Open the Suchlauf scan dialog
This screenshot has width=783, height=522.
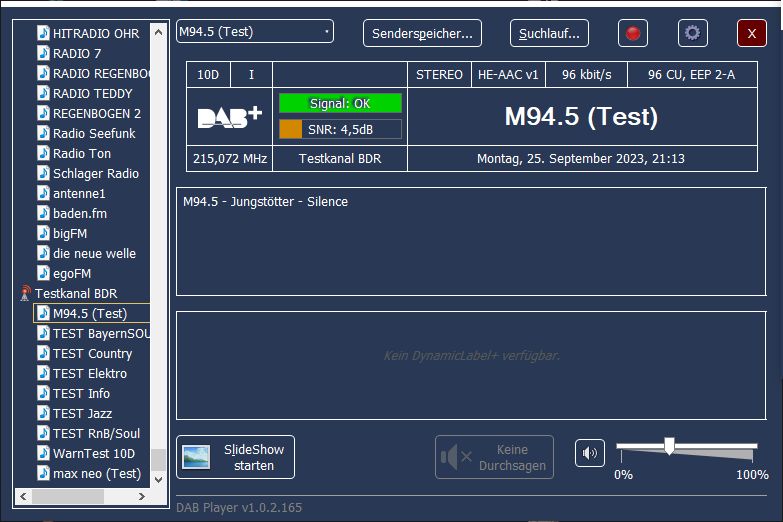point(549,33)
